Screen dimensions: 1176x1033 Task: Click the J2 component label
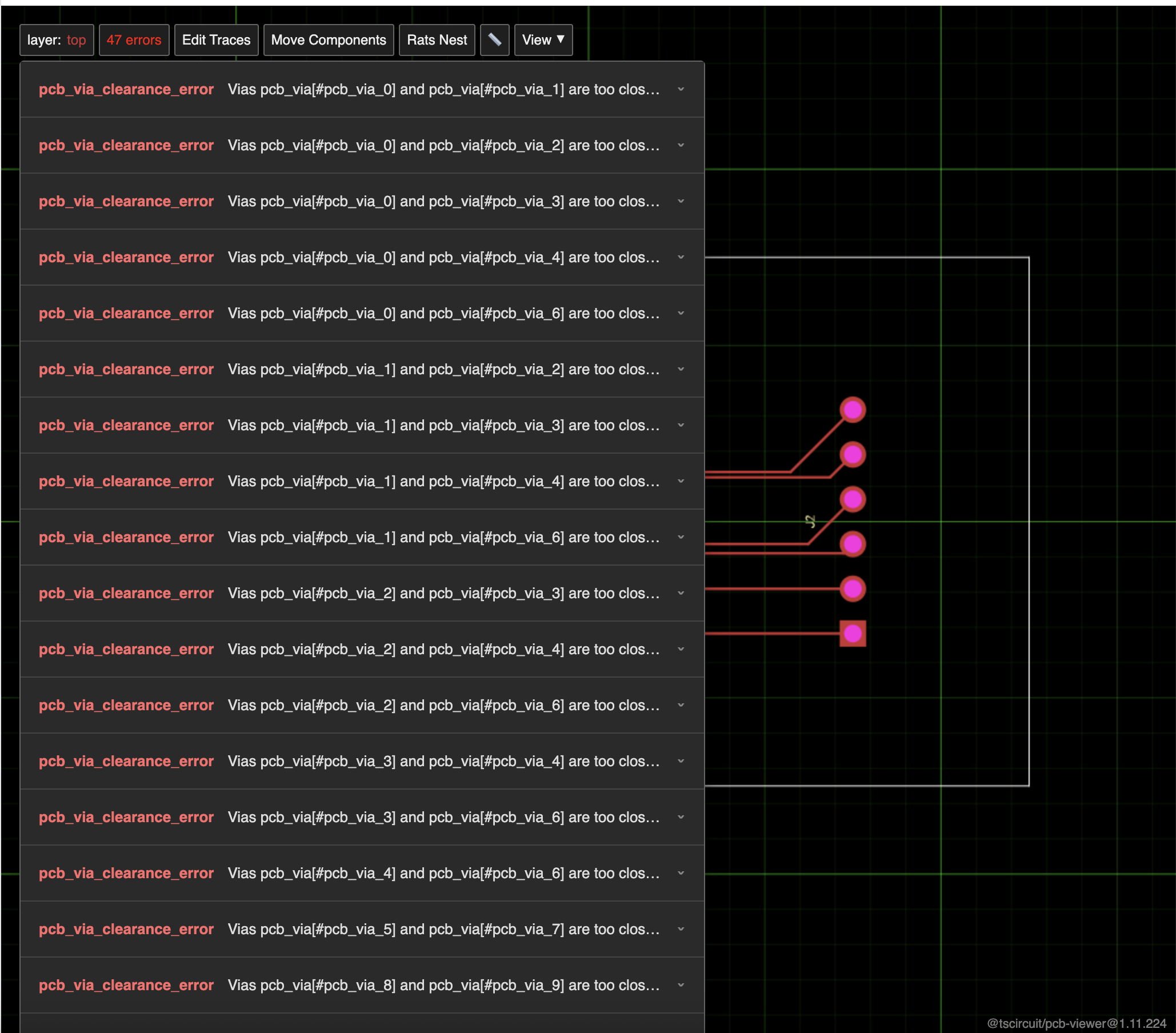tap(810, 521)
